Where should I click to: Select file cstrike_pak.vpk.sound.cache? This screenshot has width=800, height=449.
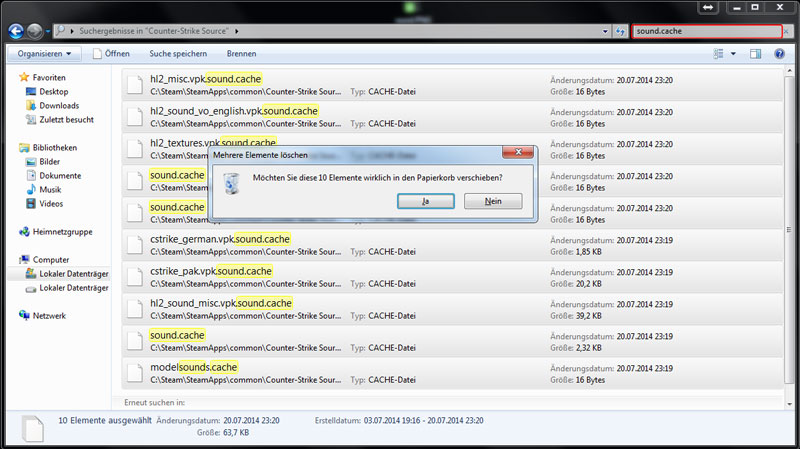pyautogui.click(x=452, y=277)
